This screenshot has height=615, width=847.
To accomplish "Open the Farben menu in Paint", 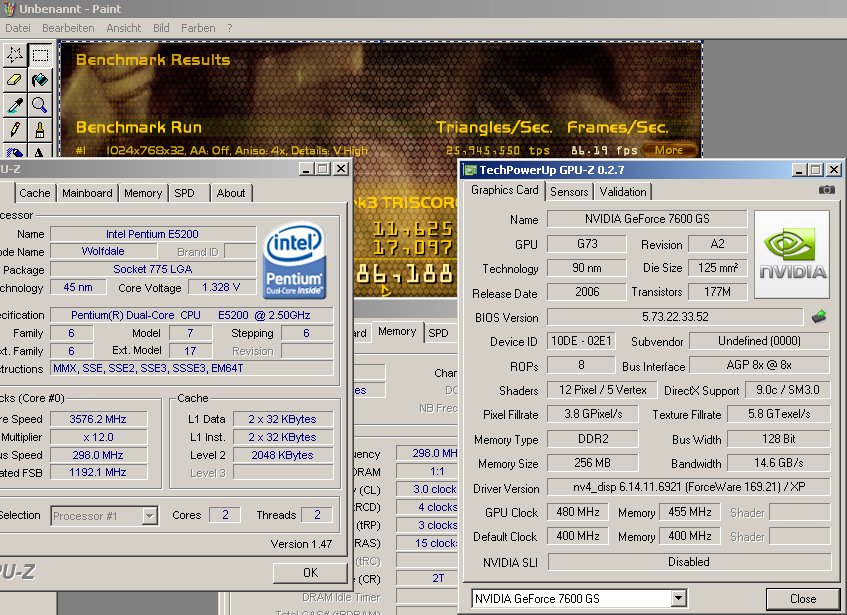I will pyautogui.click(x=198, y=28).
